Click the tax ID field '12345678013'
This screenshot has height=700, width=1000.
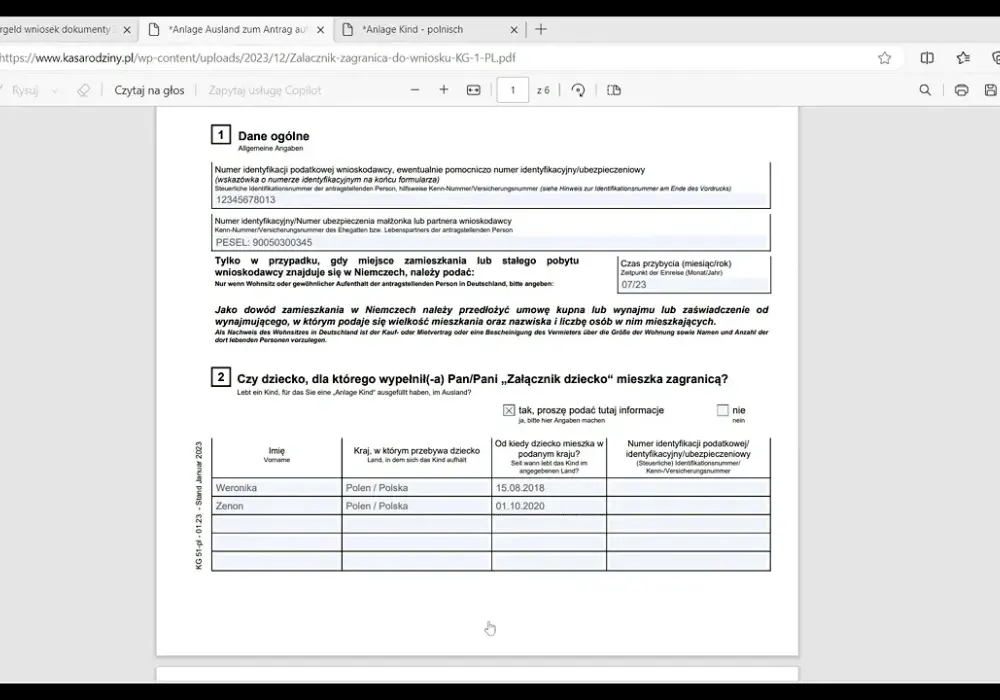coord(490,200)
